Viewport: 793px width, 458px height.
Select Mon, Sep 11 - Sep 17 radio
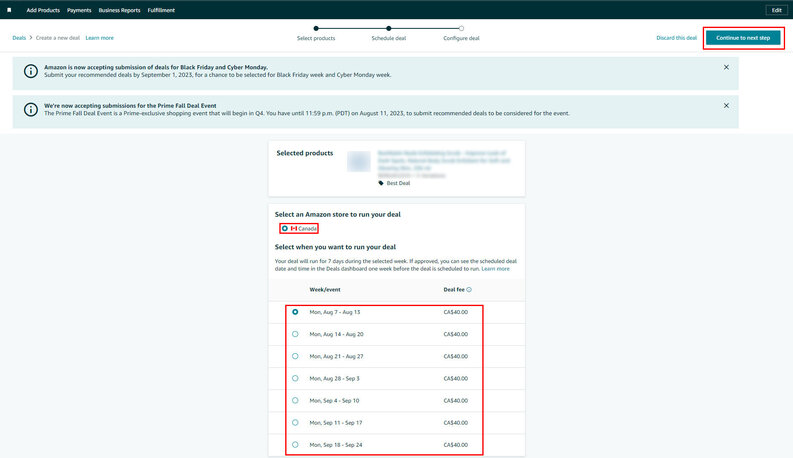pos(295,423)
